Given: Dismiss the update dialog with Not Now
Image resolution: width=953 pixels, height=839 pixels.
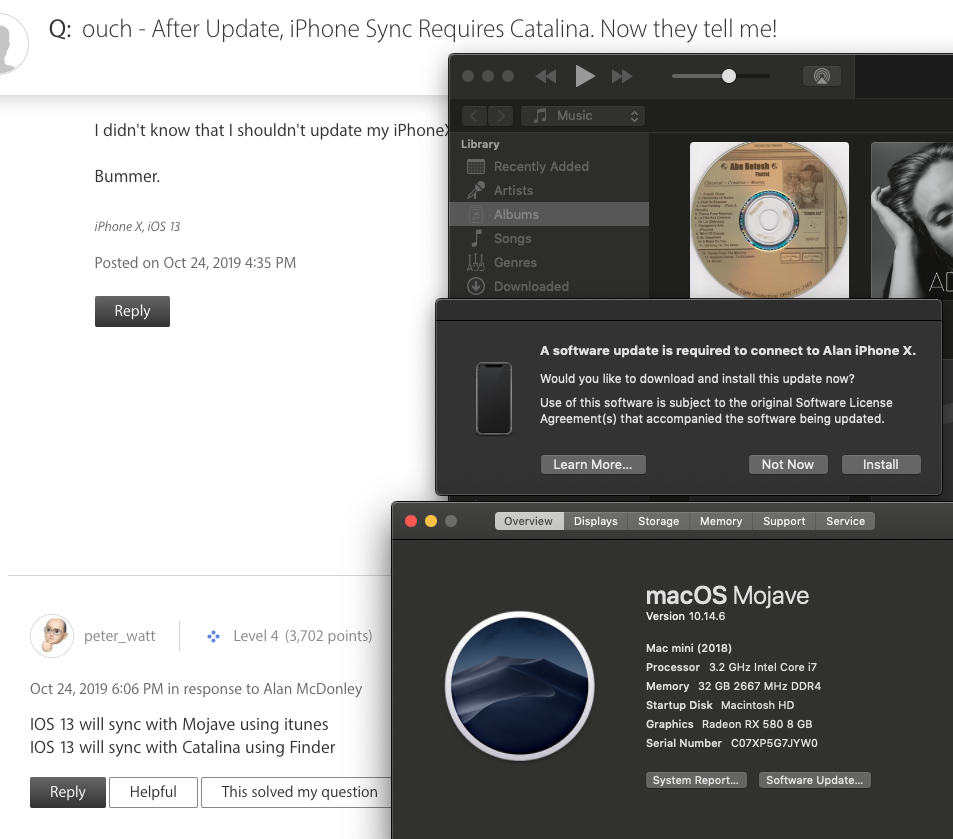Looking at the screenshot, I should click(788, 464).
